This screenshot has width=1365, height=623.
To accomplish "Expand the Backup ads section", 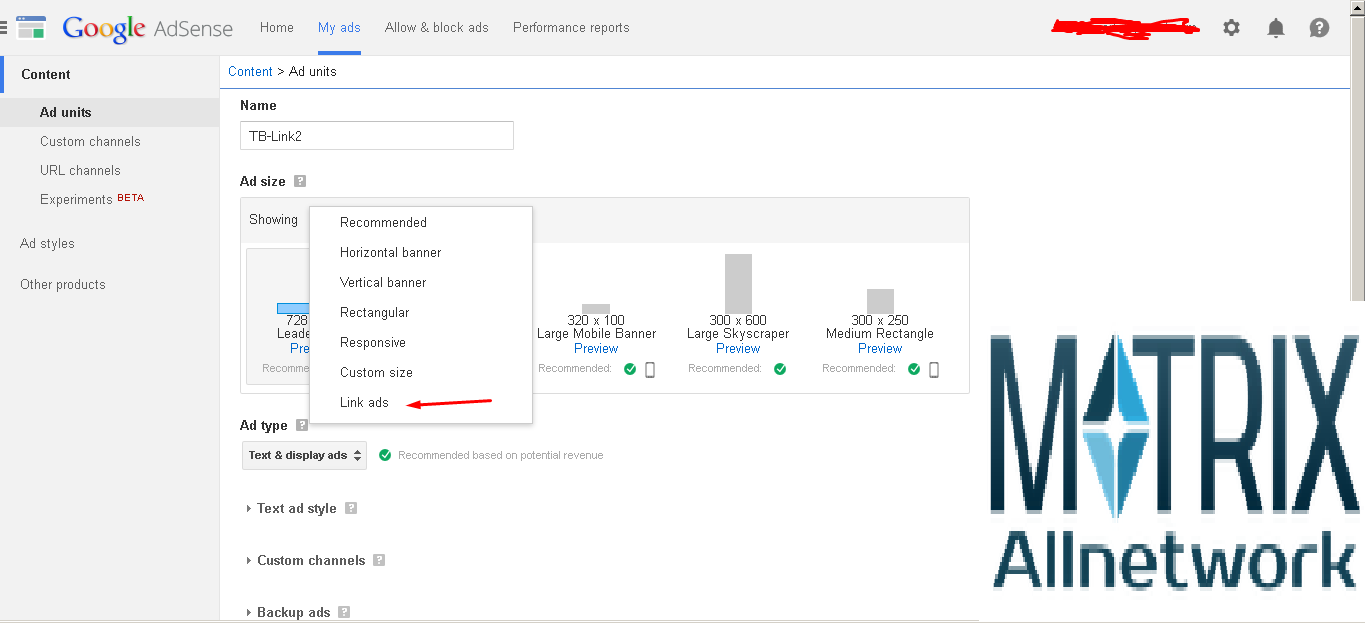I will coord(293,612).
